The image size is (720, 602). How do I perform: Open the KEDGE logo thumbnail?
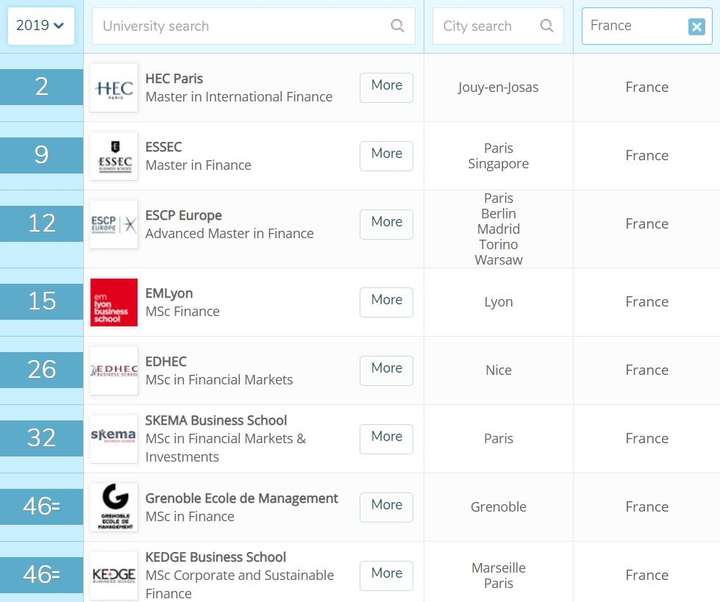(114, 576)
